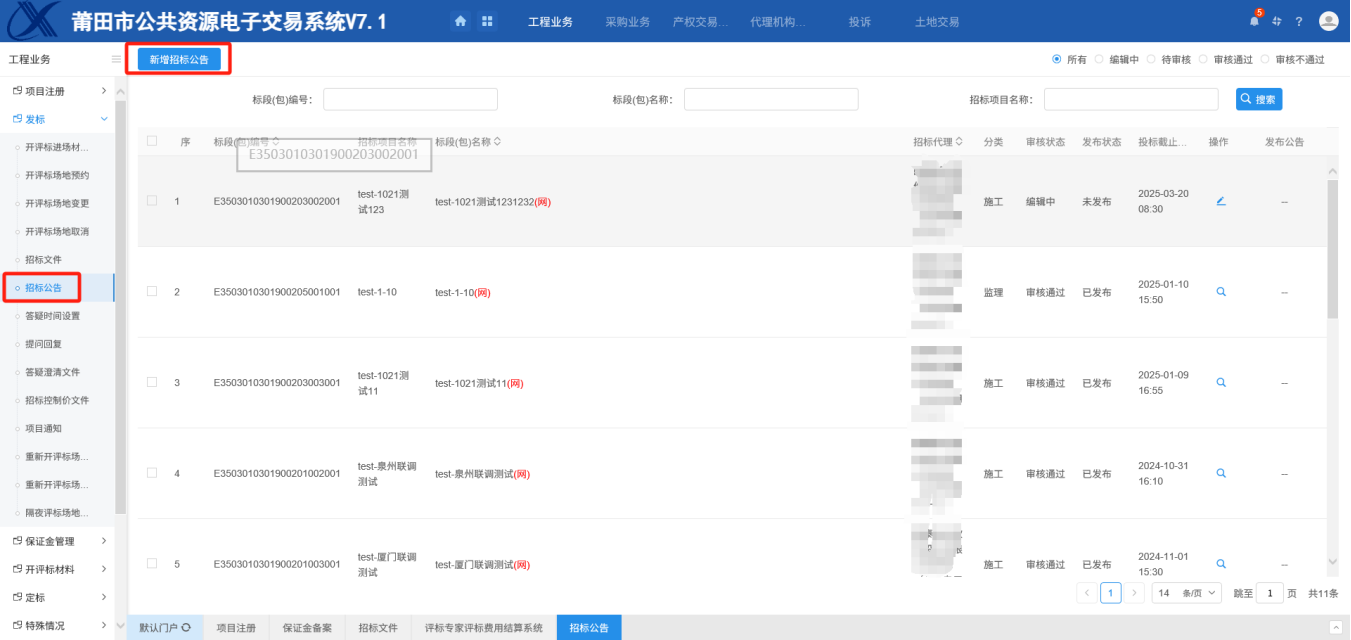Switch to the 采购业务 top menu
Viewport: 1351px width, 640px height.
pos(627,22)
